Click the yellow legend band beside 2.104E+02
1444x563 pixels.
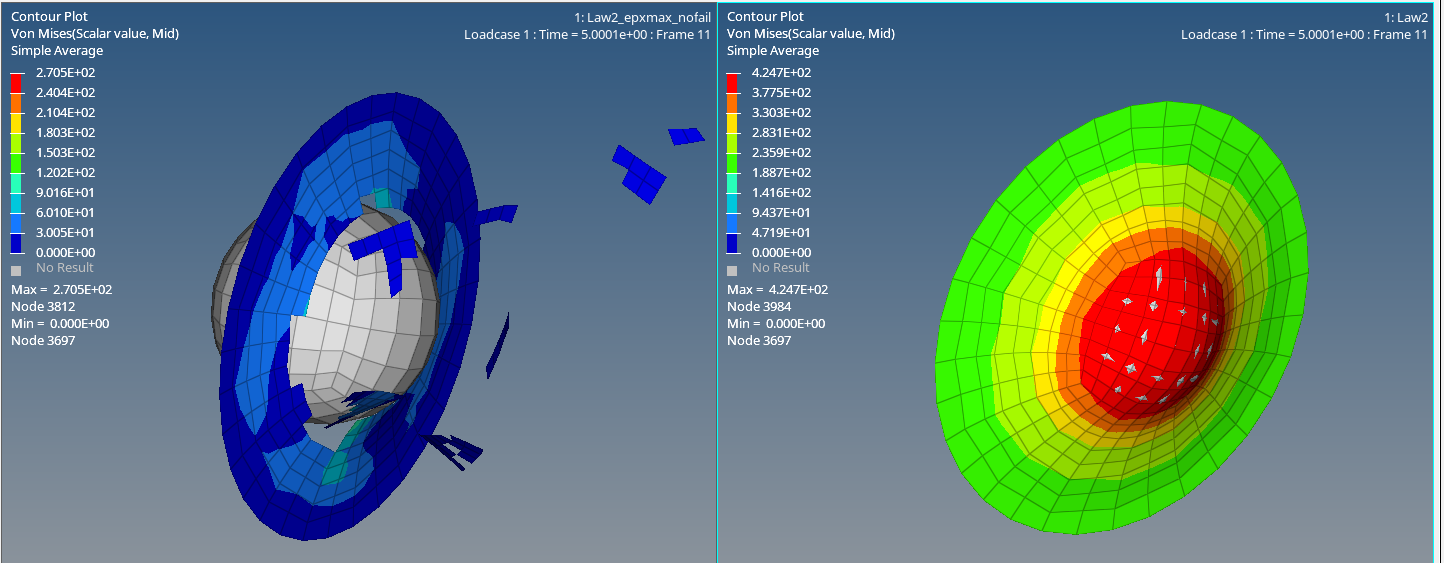[x=17, y=122]
